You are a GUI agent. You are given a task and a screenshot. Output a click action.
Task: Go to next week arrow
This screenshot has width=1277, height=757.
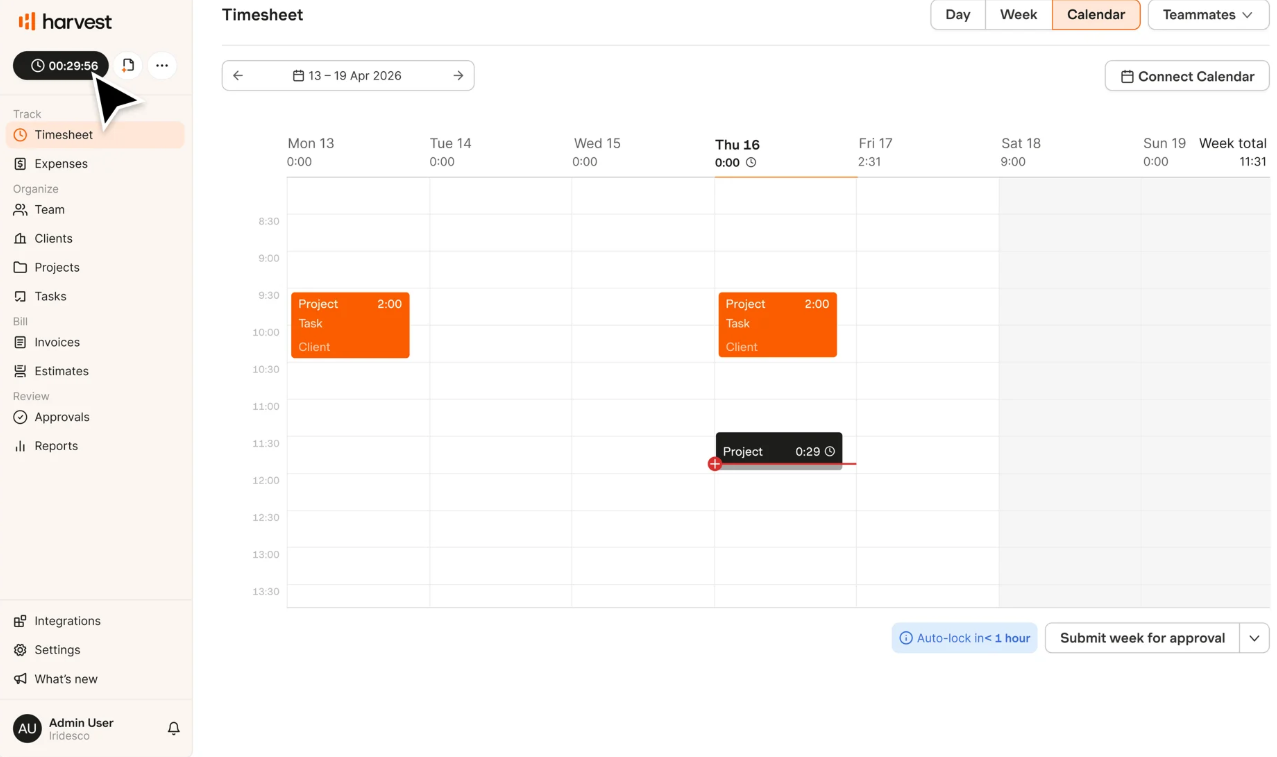(x=458, y=76)
